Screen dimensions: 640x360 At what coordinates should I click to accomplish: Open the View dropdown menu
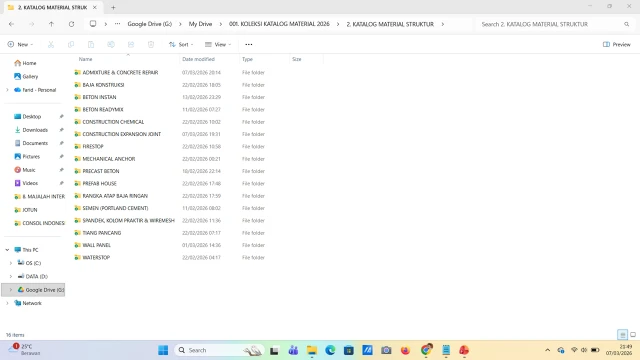pos(218,44)
